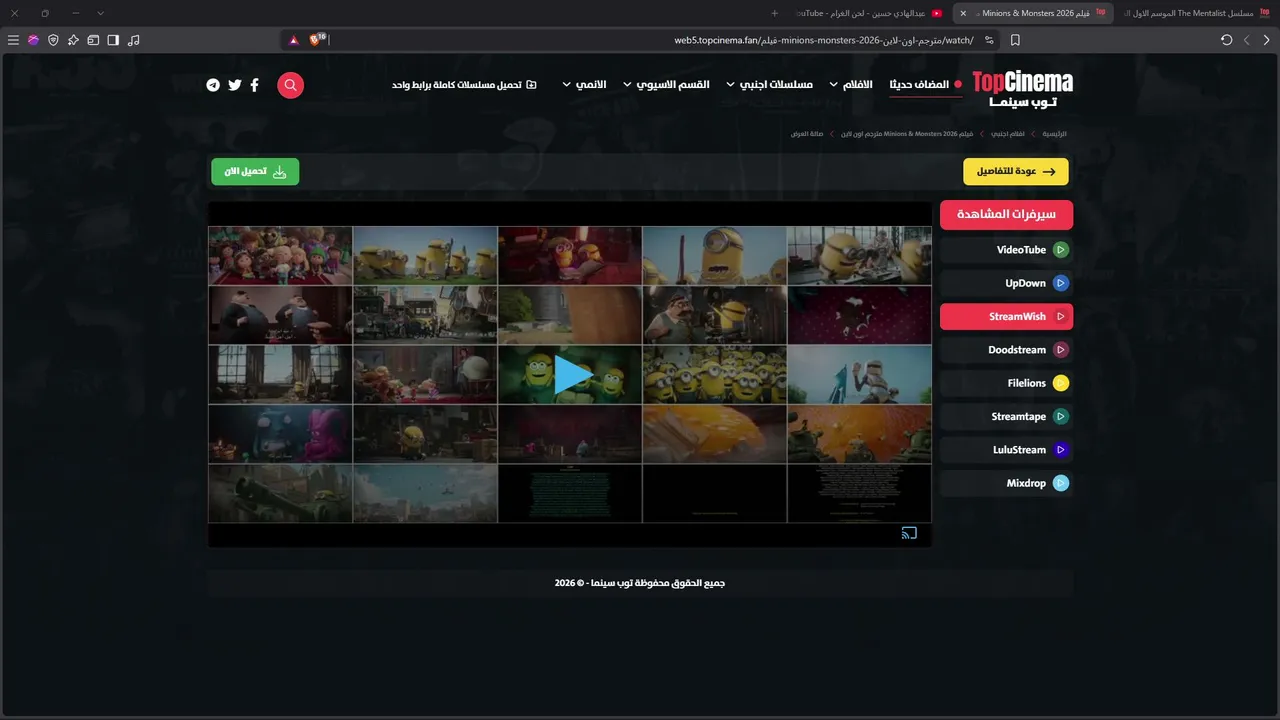Open the Twitter icon link
The width and height of the screenshot is (1280, 720).
tap(235, 85)
